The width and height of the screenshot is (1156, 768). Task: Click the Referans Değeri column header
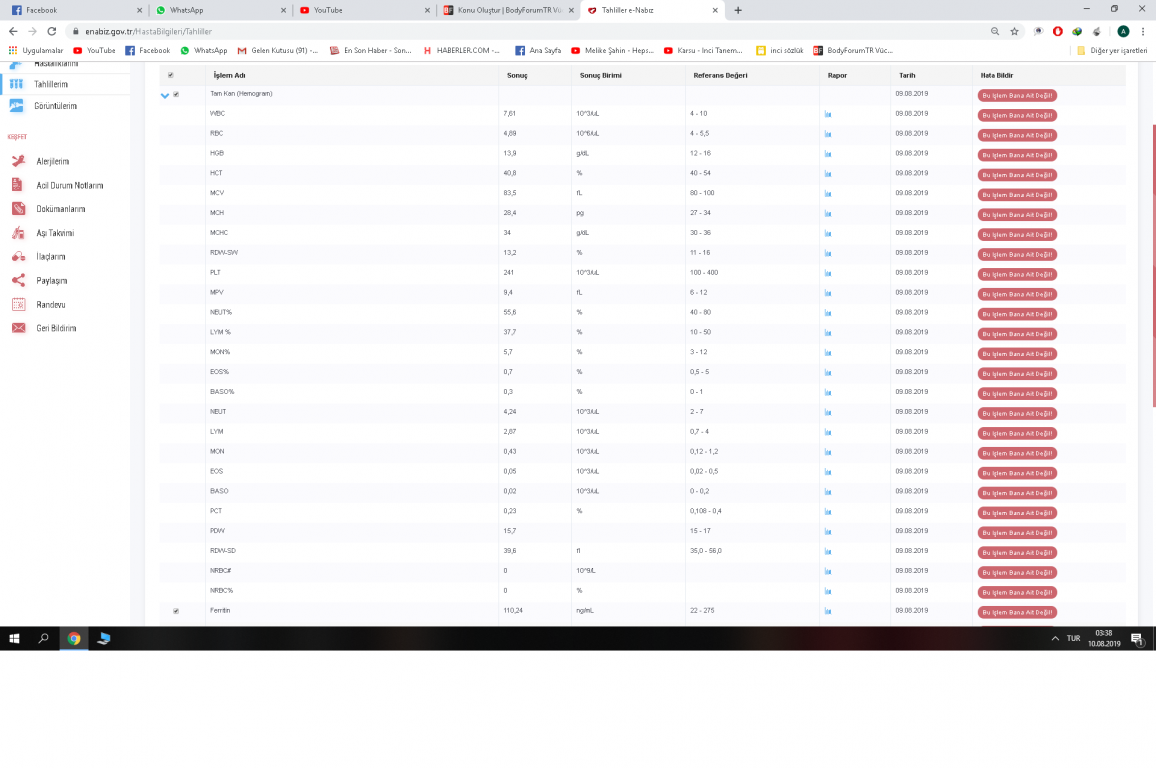tap(720, 75)
